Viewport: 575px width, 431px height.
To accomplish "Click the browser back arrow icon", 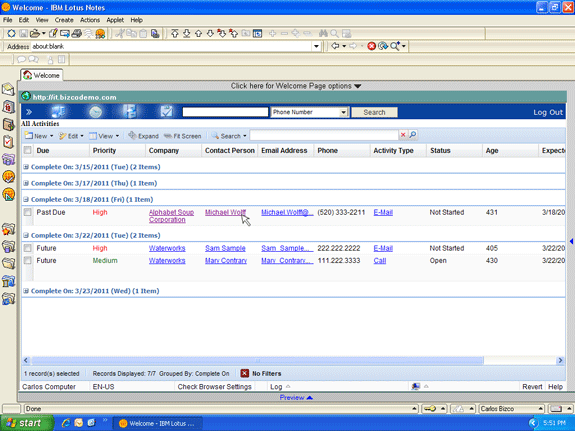I will [x=335, y=46].
